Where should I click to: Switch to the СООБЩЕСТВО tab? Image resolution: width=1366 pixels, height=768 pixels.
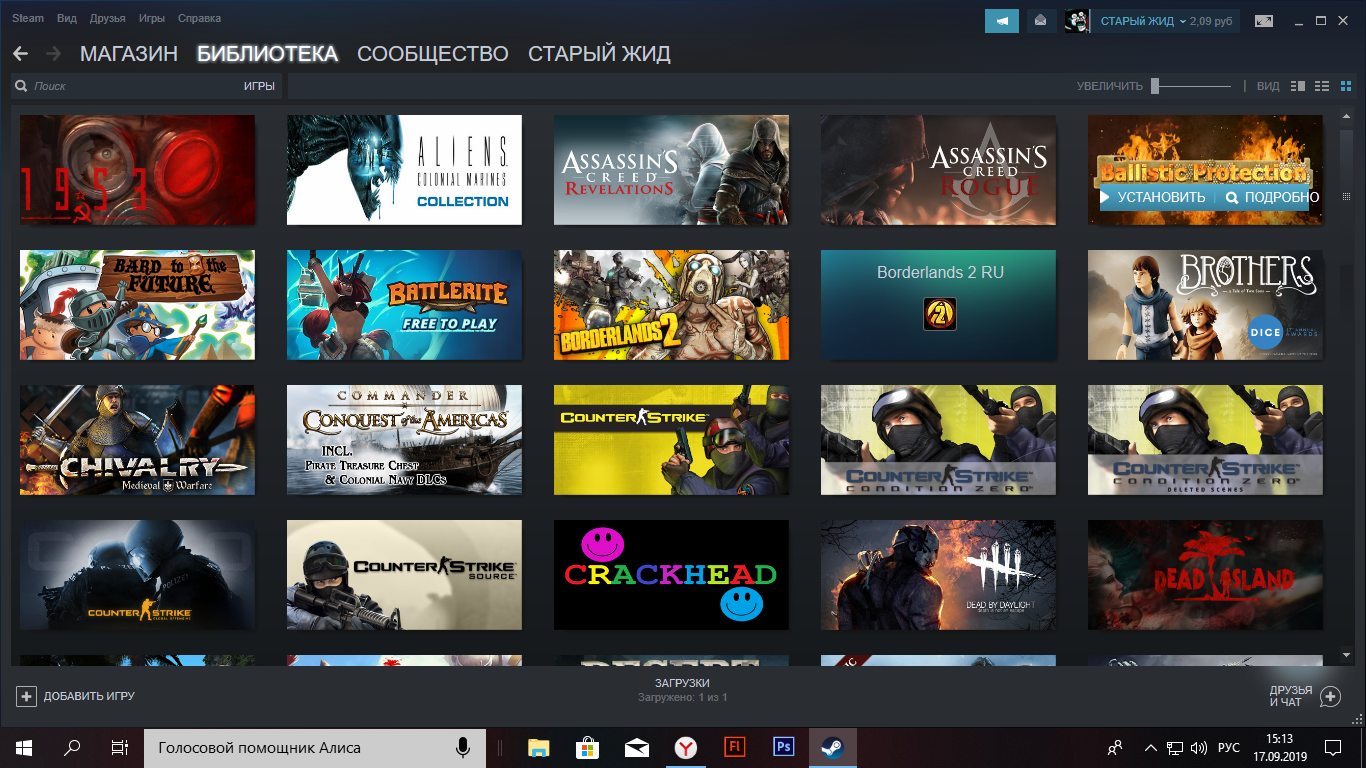[433, 54]
